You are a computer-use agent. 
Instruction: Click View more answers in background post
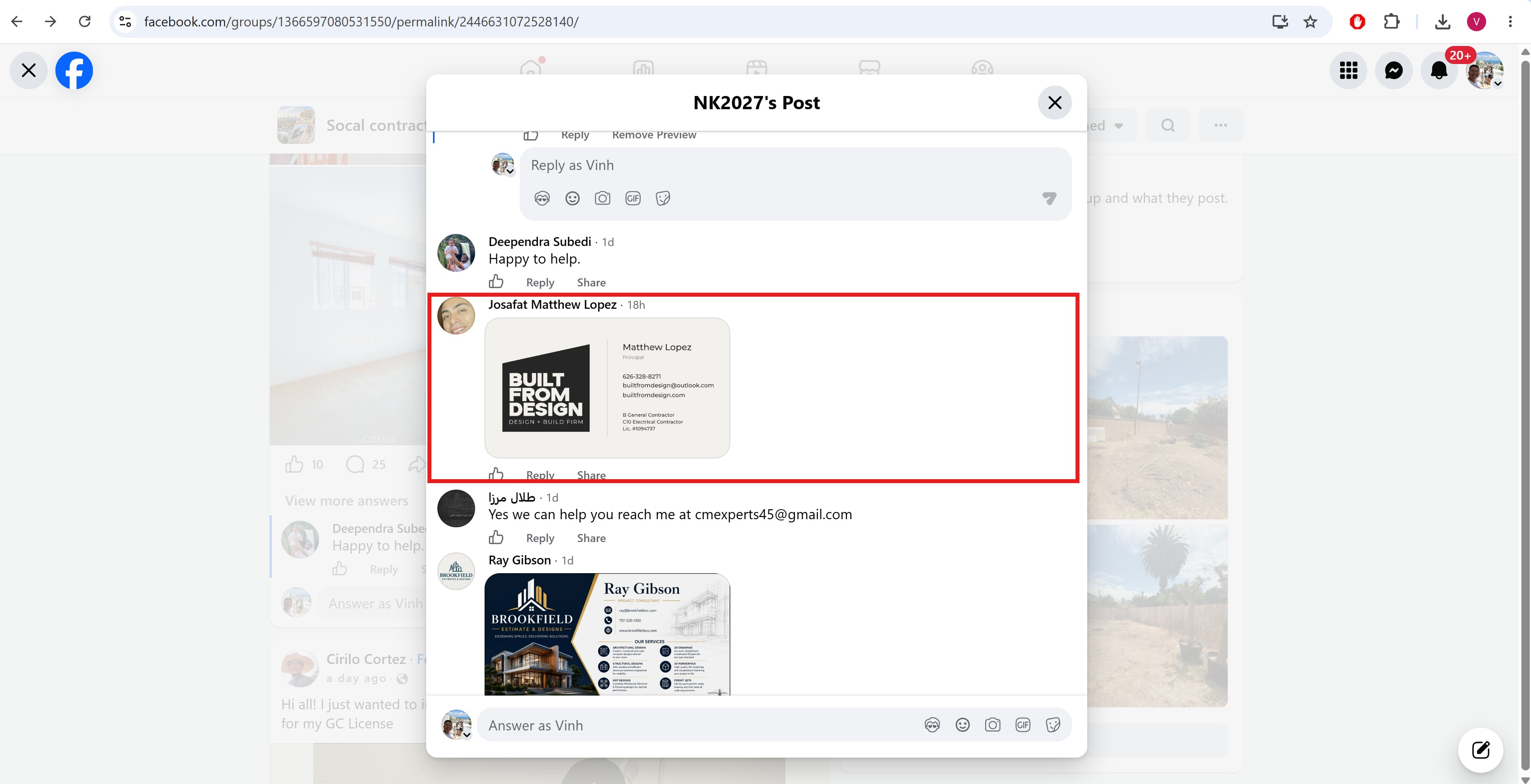point(347,501)
